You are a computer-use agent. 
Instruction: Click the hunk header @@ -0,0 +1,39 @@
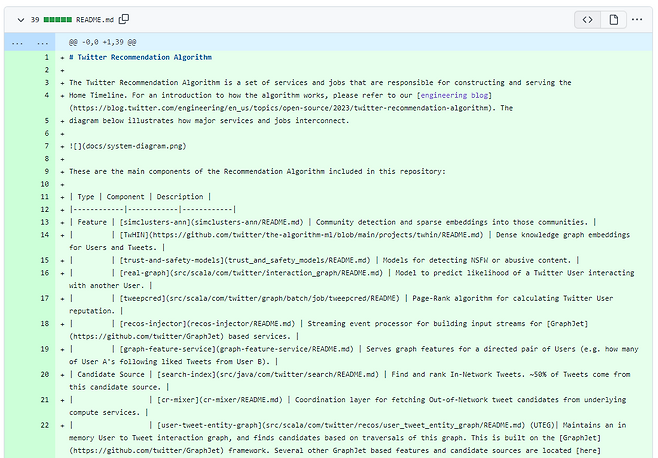point(102,43)
